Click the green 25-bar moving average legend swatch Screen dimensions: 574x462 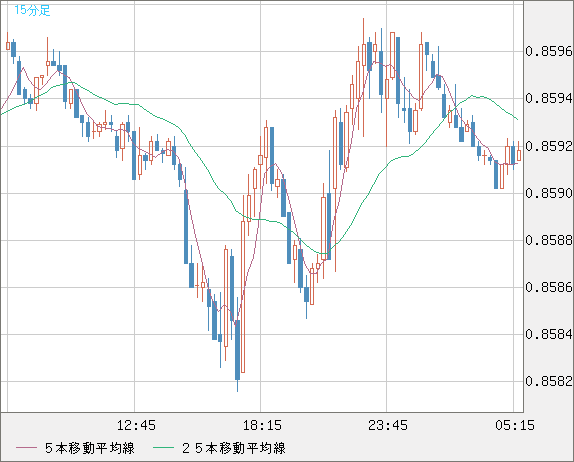163,448
